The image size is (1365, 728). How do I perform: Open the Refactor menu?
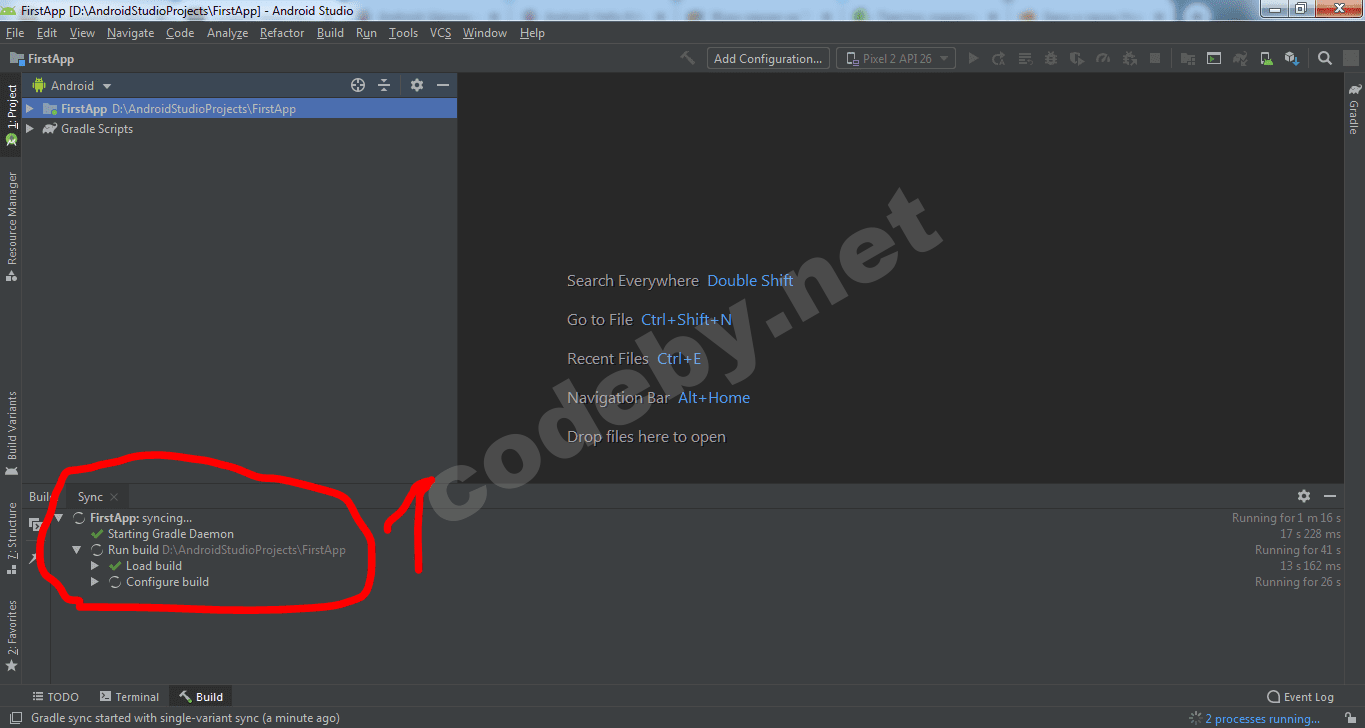pos(282,33)
